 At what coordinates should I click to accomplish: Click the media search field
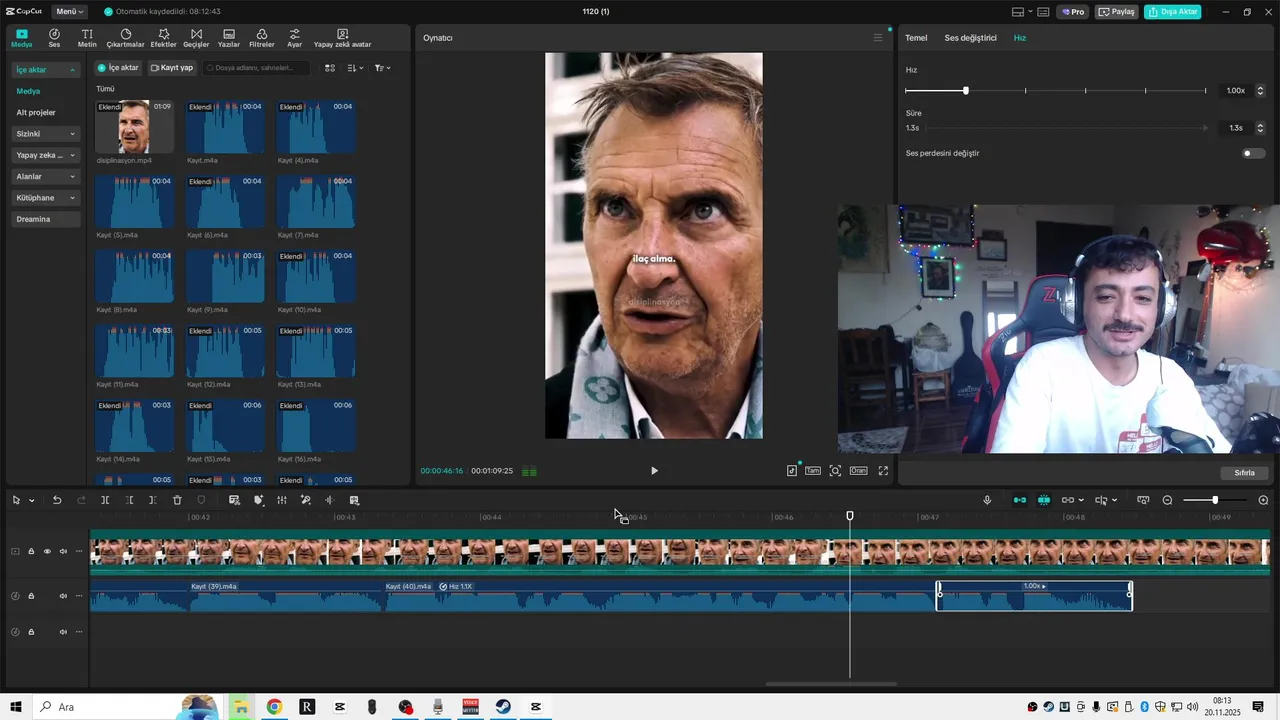pos(256,68)
